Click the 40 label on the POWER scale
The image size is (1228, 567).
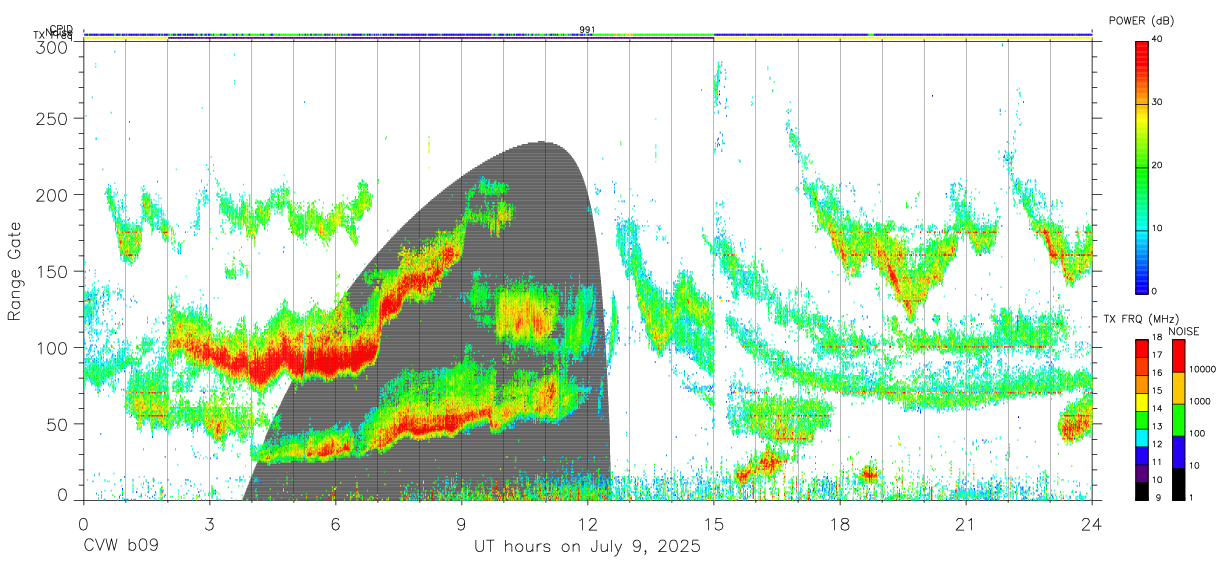[x=1159, y=39]
